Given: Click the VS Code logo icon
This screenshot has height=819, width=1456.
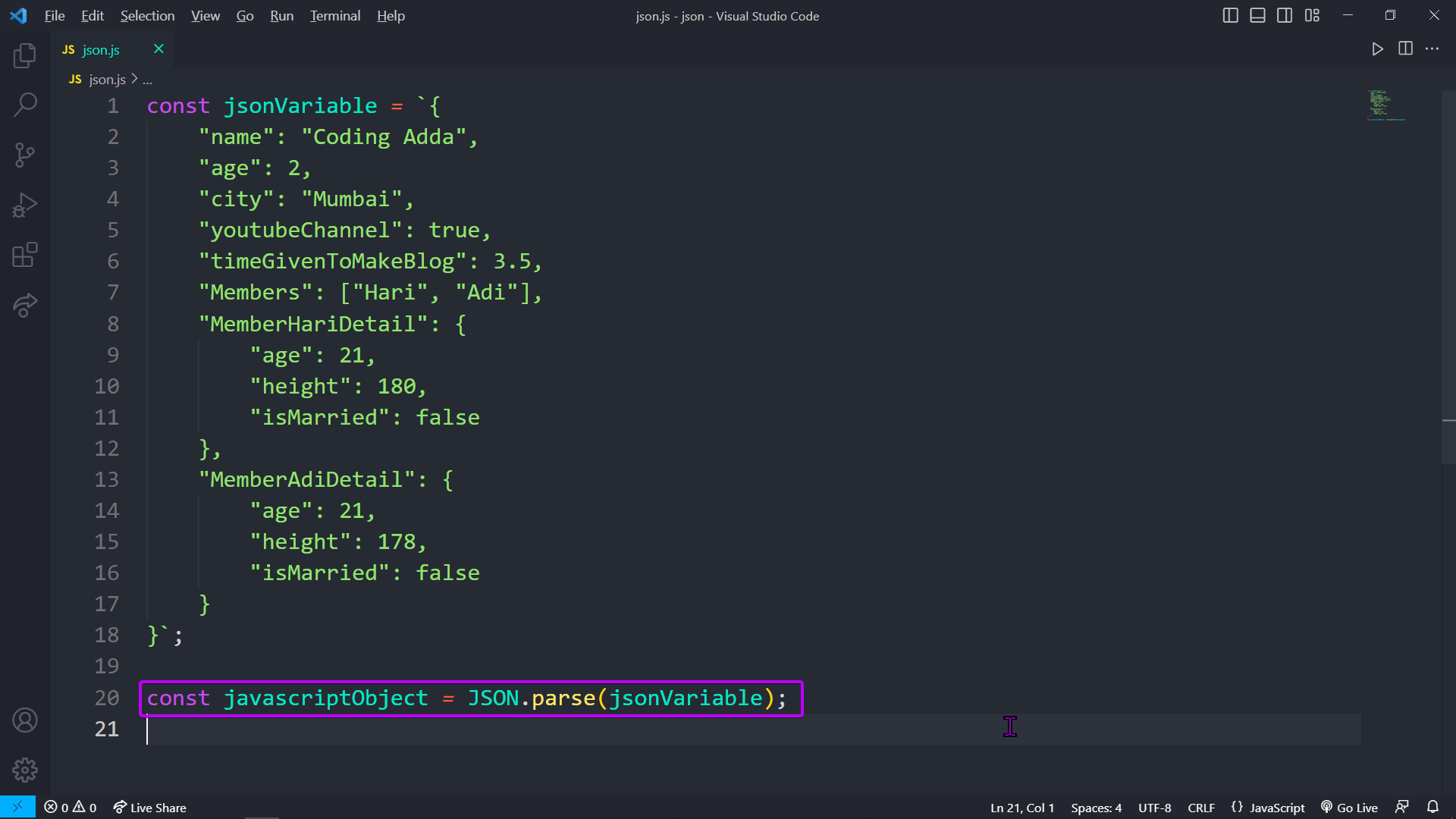Looking at the screenshot, I should coord(19,15).
